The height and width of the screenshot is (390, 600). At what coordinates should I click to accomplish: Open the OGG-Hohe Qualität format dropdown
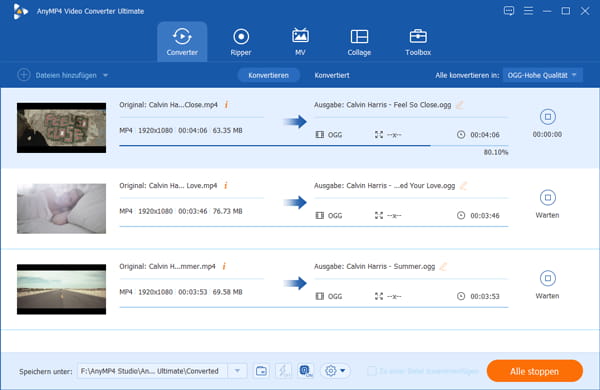pos(542,75)
